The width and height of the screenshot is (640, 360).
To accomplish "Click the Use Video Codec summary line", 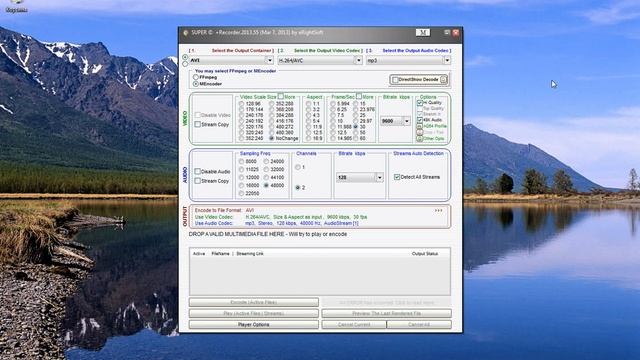I will 281,217.
